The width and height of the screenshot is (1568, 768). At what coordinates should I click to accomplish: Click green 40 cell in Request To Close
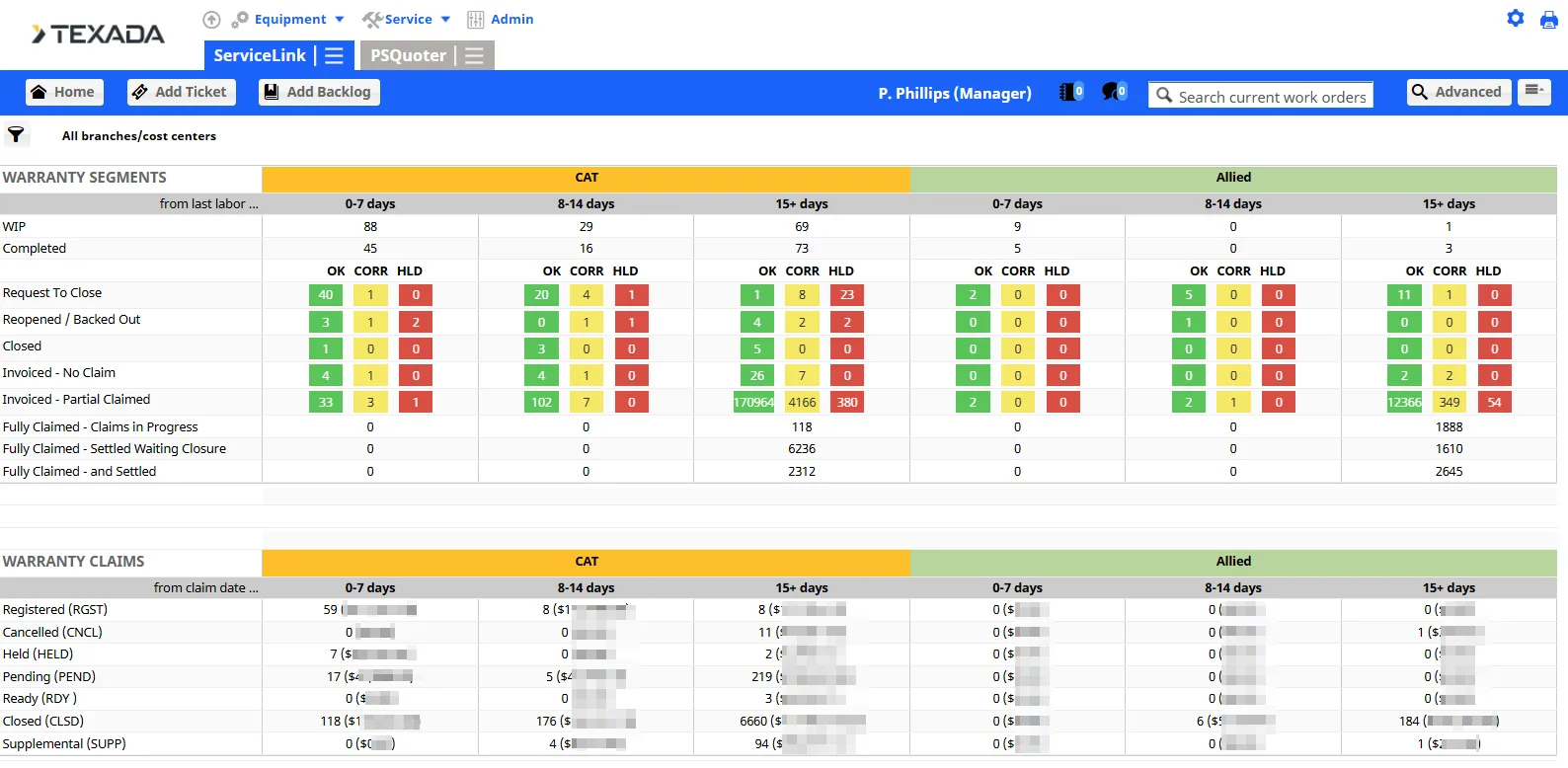[326, 295]
